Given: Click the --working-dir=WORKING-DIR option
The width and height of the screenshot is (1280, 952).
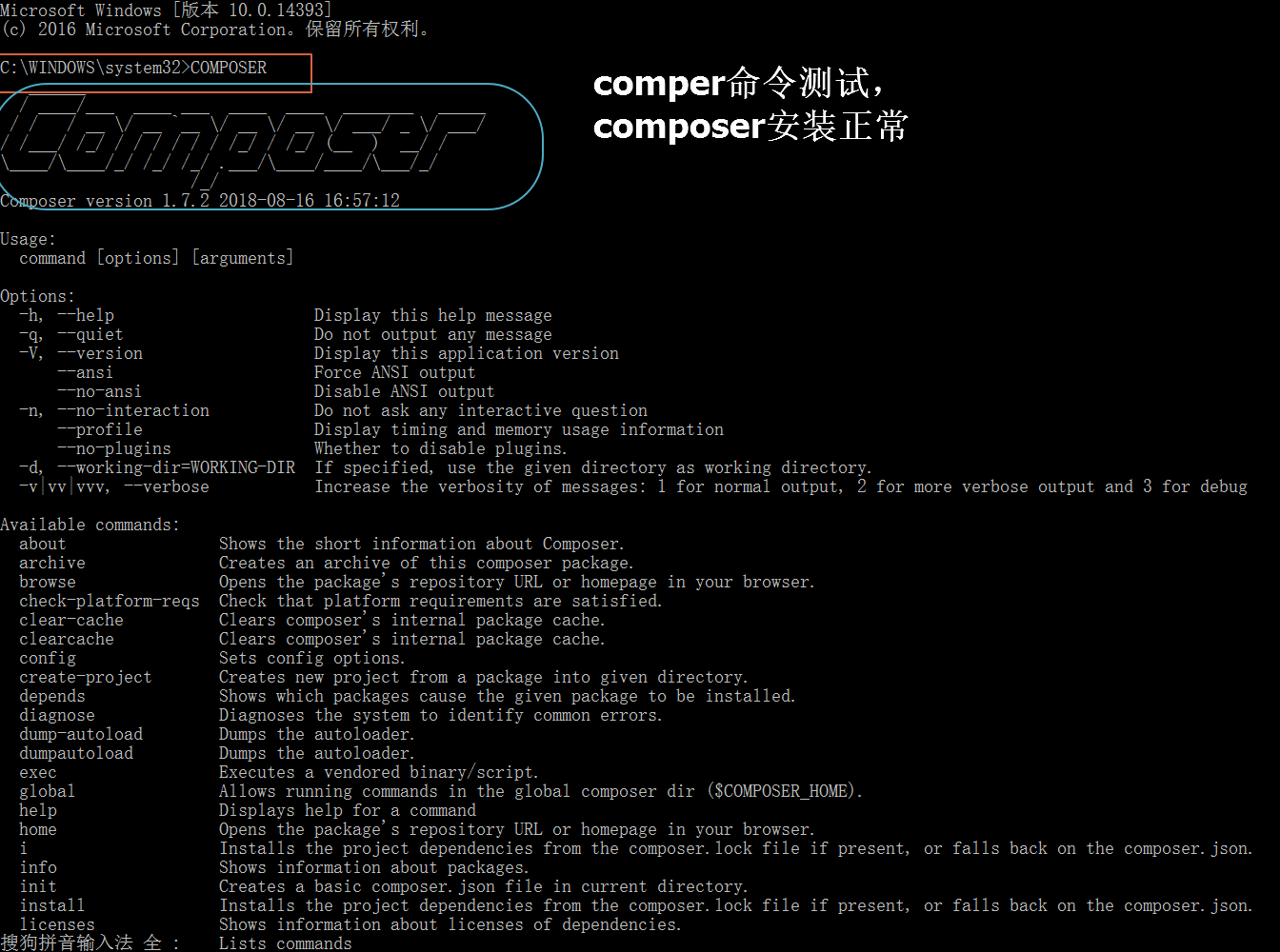Looking at the screenshot, I should (176, 467).
